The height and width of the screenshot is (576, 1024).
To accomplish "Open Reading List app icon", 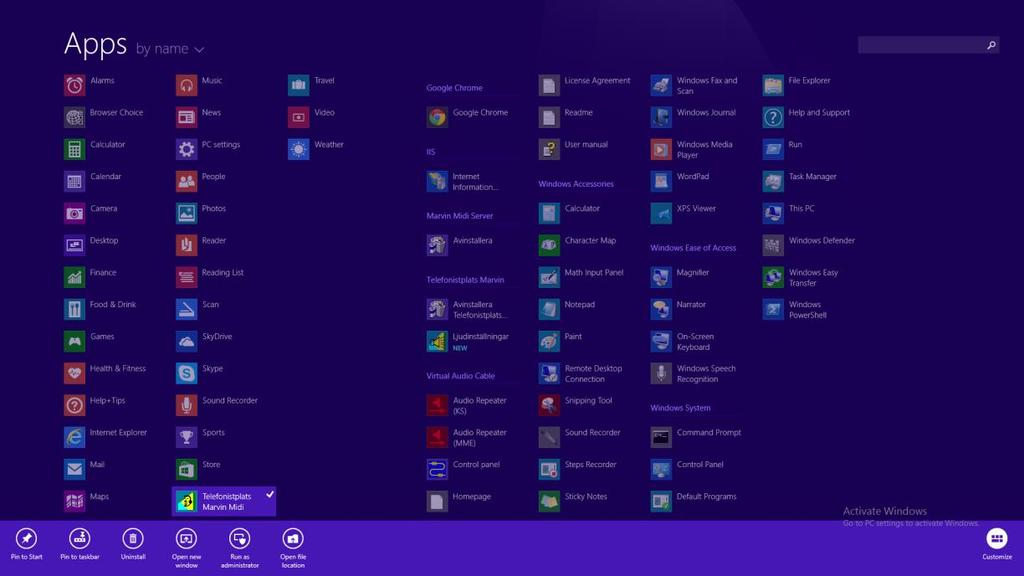I will pos(186,277).
